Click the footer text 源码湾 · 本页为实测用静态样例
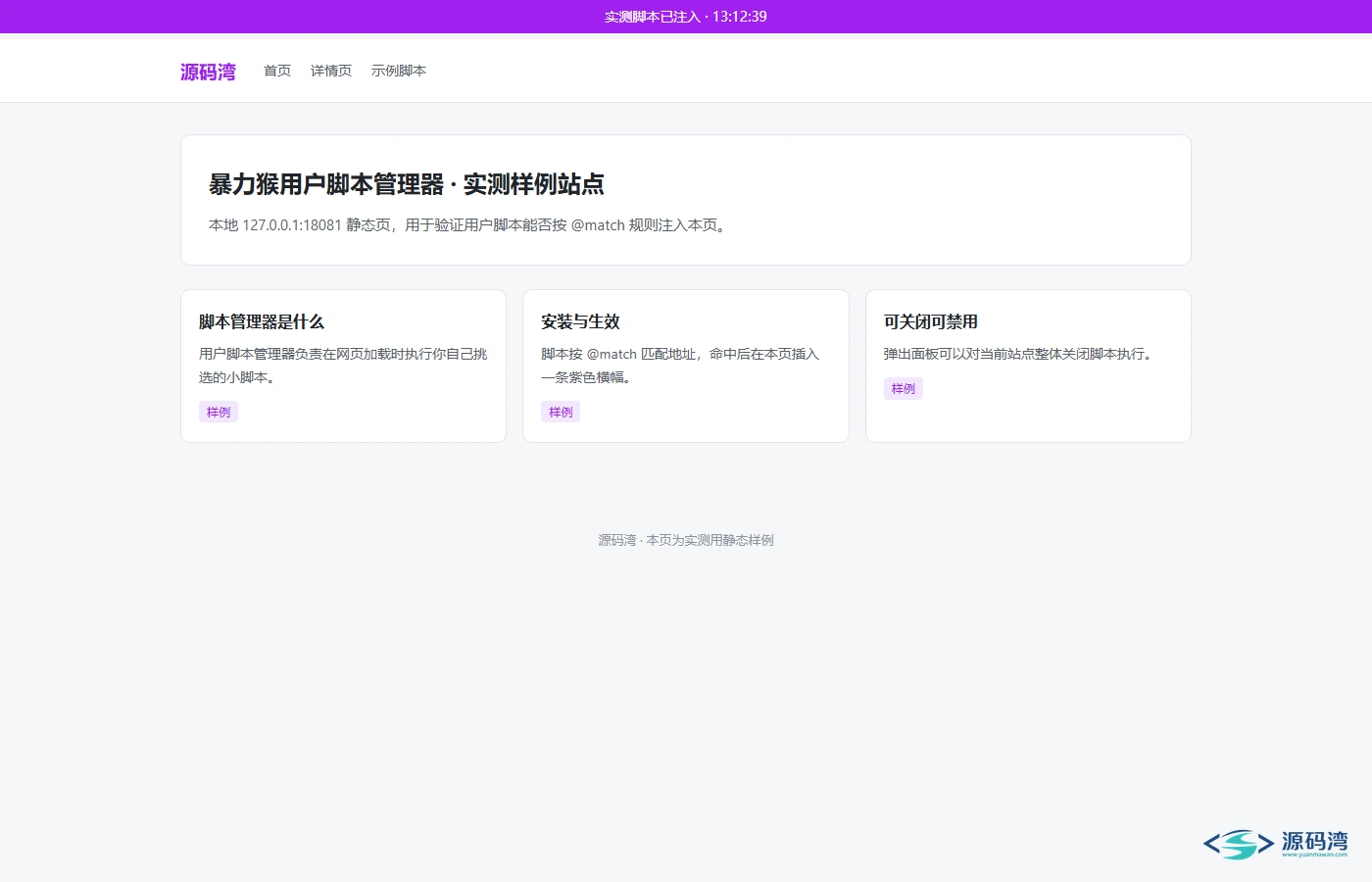1372x882 pixels. click(686, 540)
